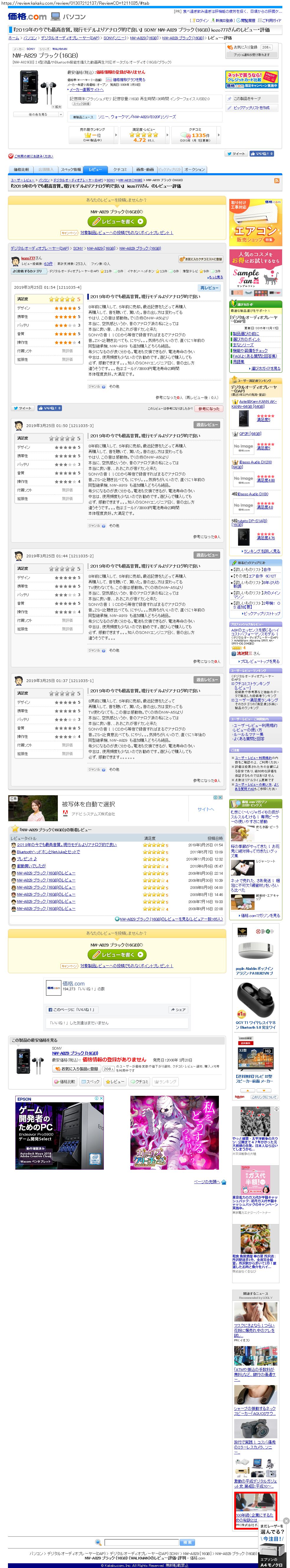290x1568 pixels.
Task: Open 過去レビュー button for review 1211035-1
Action: pos(207,680)
